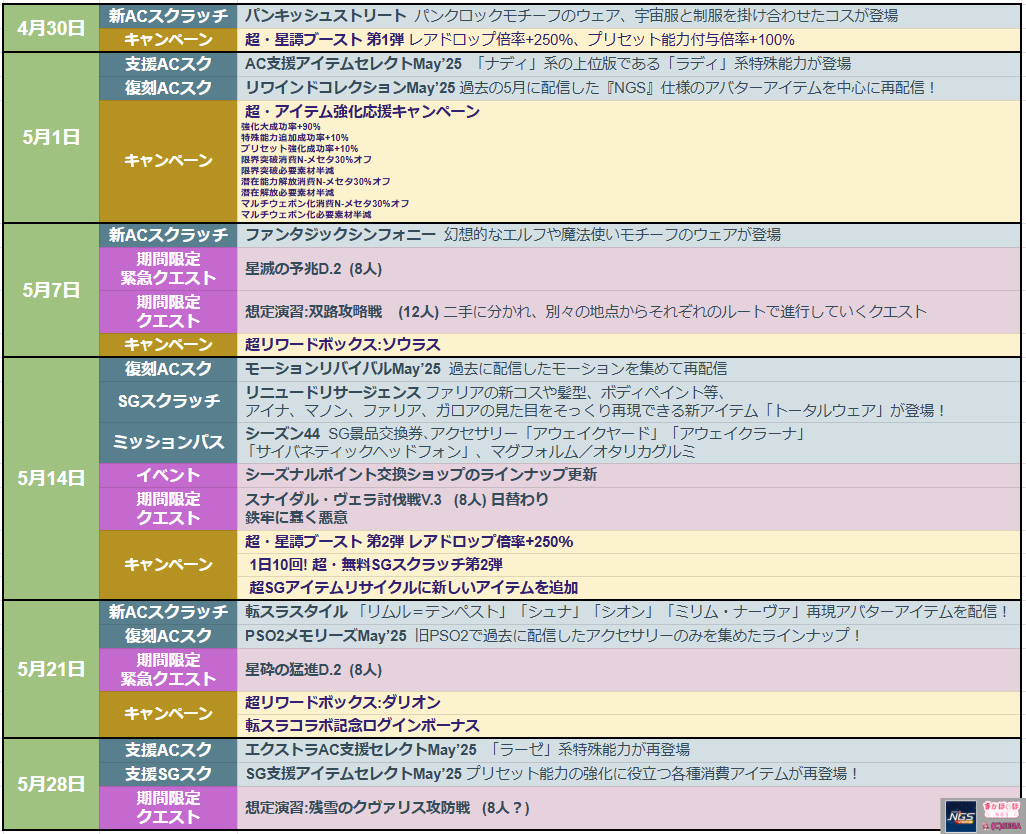Select the 支援SGスク category label

click(x=168, y=774)
